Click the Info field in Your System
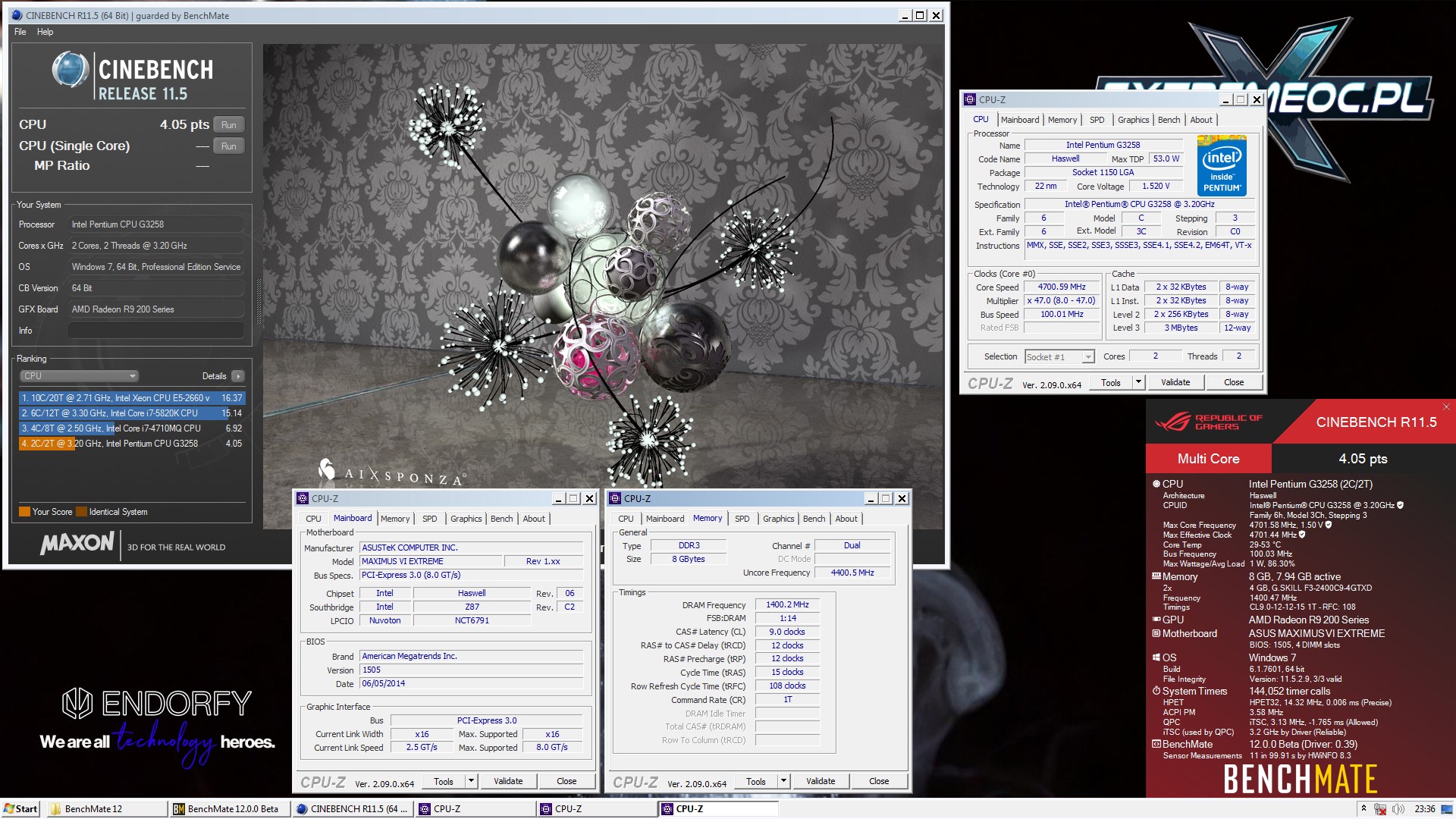Image resolution: width=1456 pixels, height=819 pixels. point(156,331)
